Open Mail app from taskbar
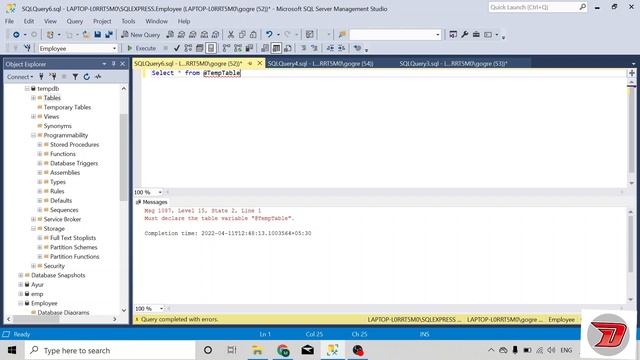 pyautogui.click(x=308, y=350)
